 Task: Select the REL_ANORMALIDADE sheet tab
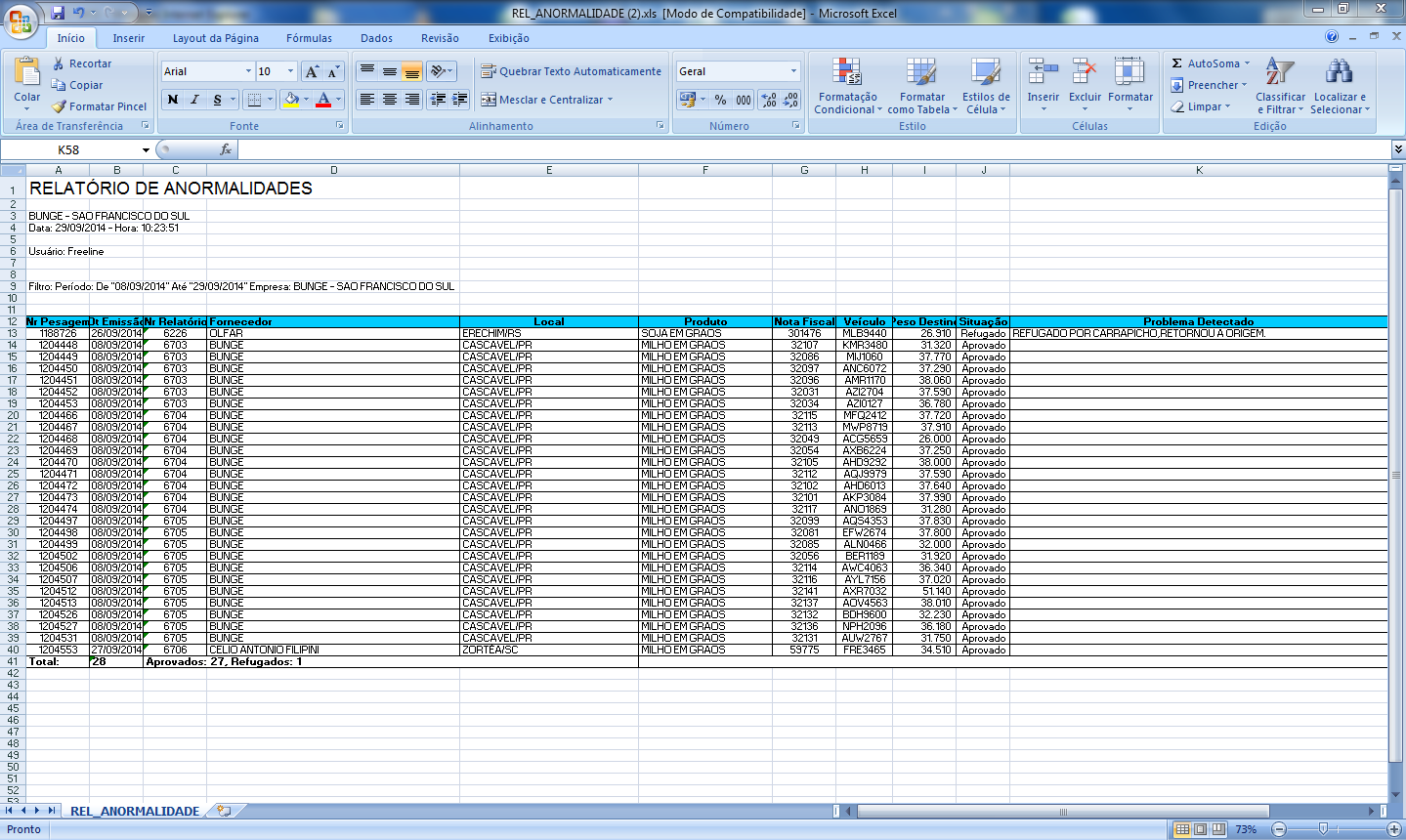135,811
